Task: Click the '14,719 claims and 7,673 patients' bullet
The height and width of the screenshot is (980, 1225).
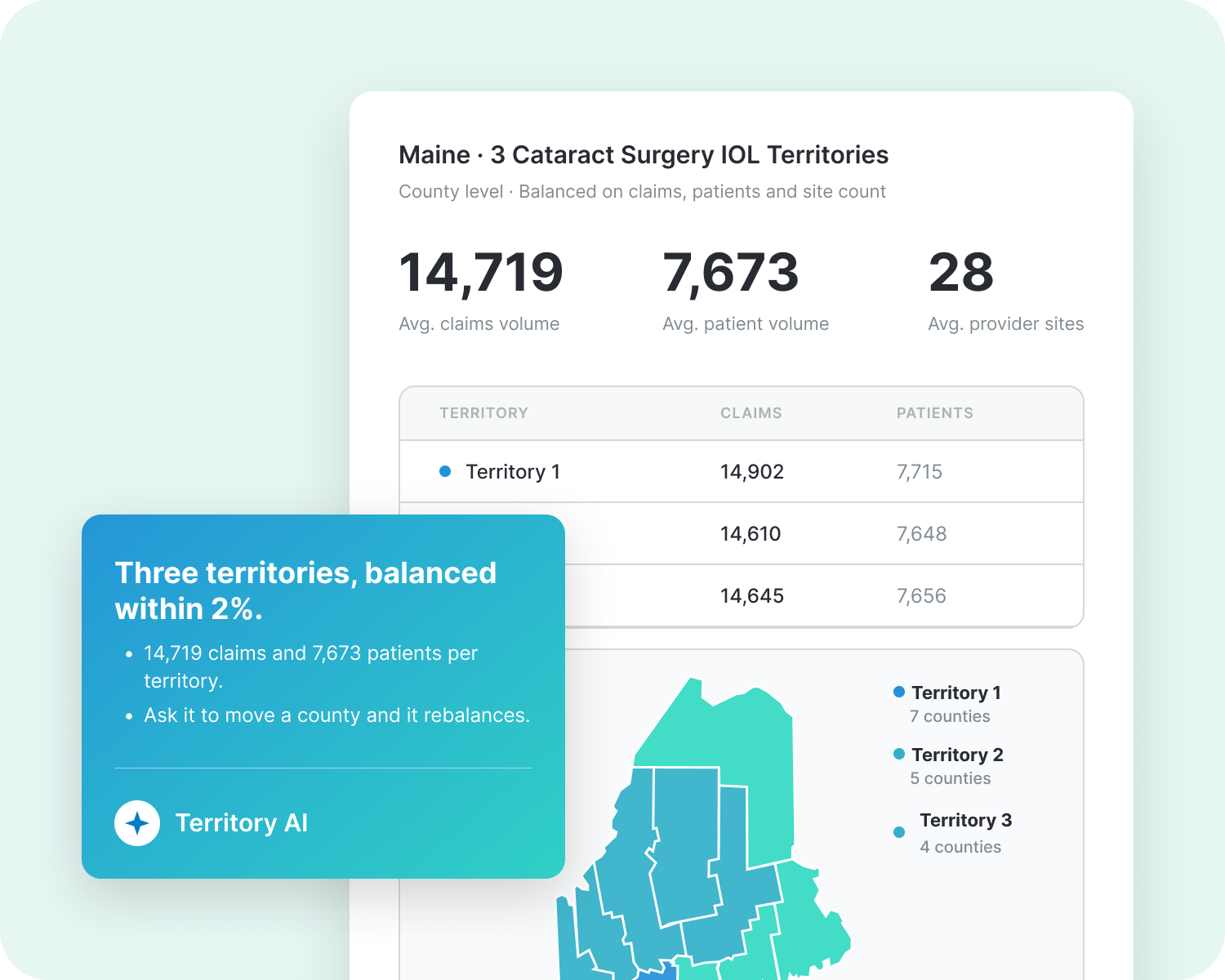Action: click(310, 666)
